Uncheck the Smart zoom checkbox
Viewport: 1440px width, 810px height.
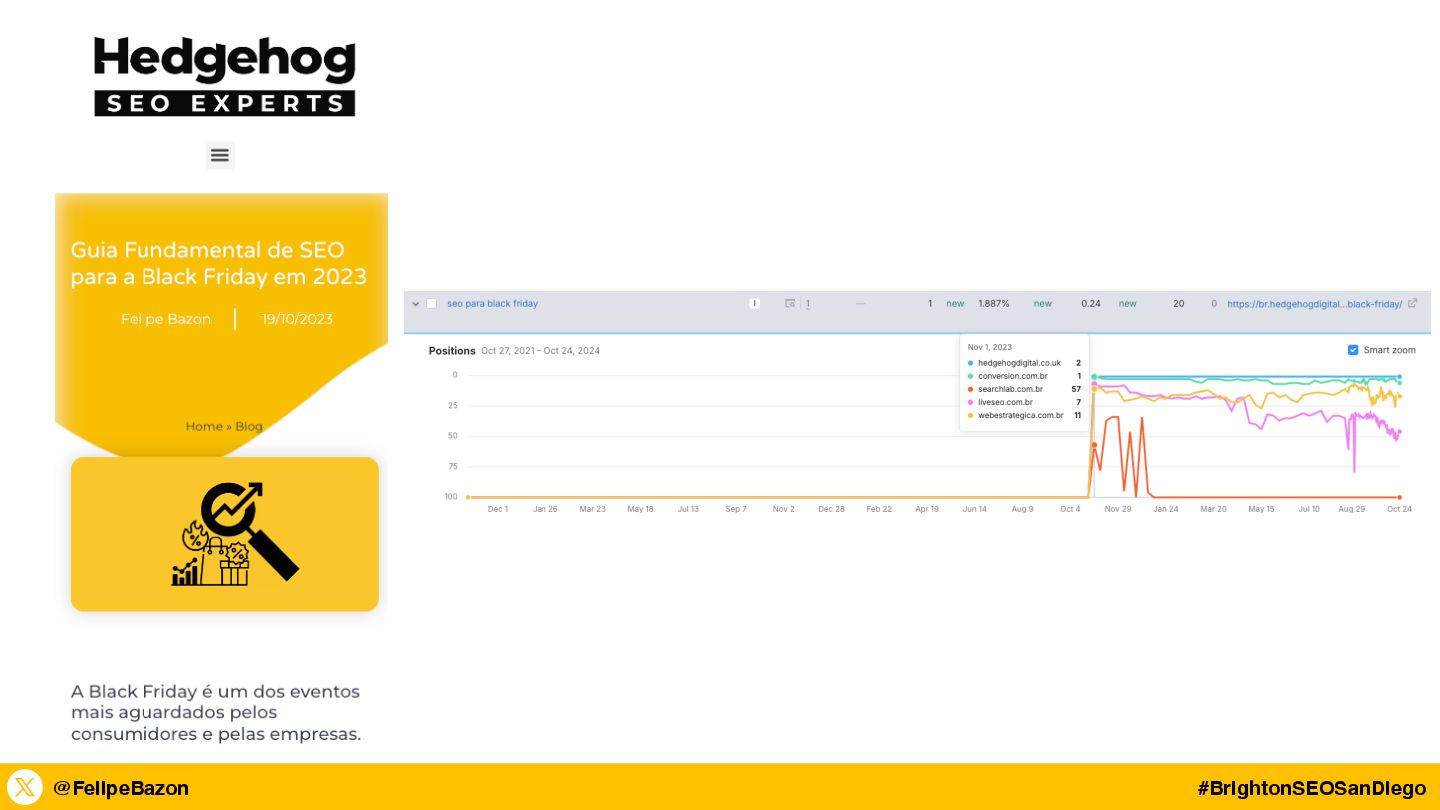(x=1353, y=350)
